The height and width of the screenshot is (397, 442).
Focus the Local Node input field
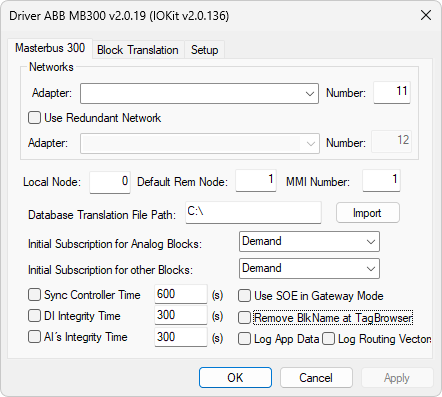(x=110, y=182)
